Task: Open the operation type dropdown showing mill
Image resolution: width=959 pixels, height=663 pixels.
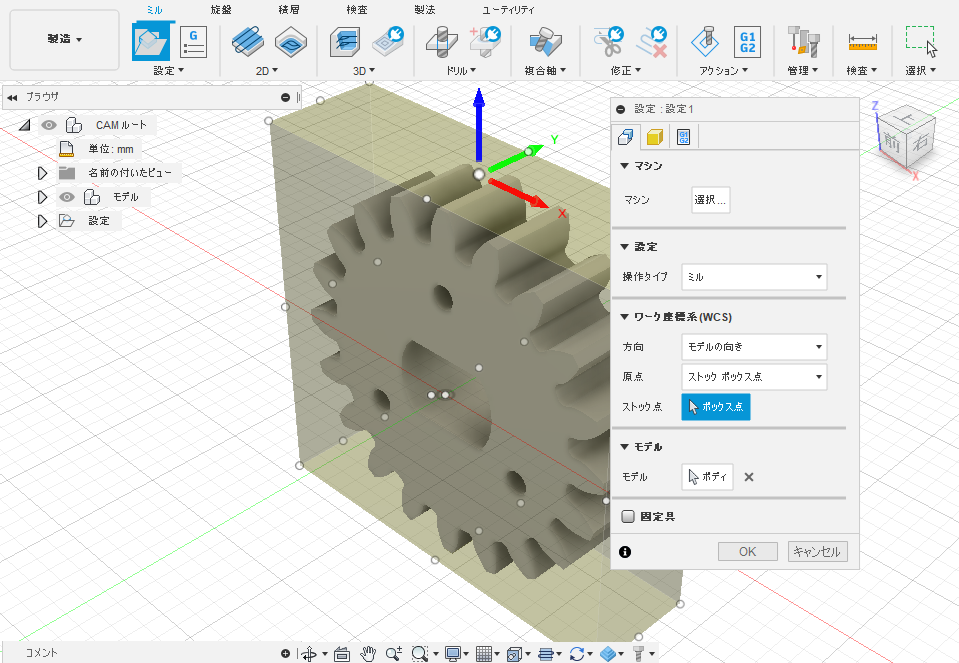Action: click(x=754, y=277)
